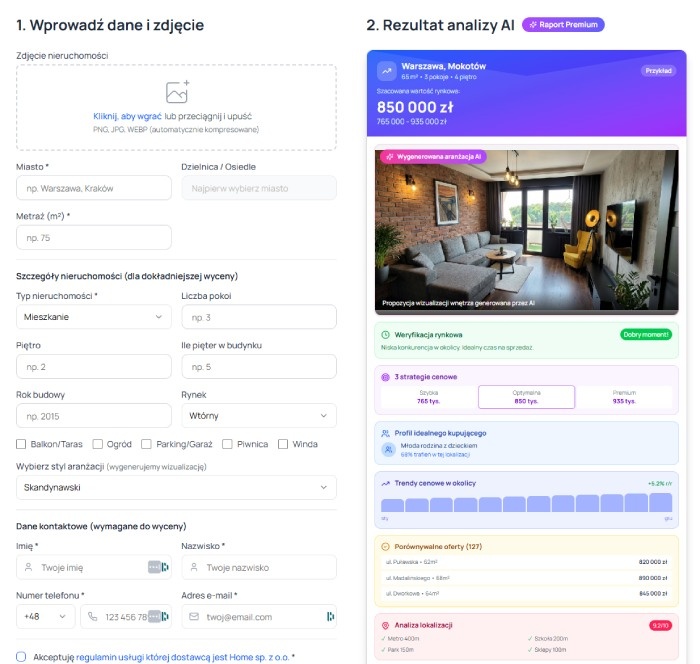Click password manager icon in Imię field

(x=165, y=567)
